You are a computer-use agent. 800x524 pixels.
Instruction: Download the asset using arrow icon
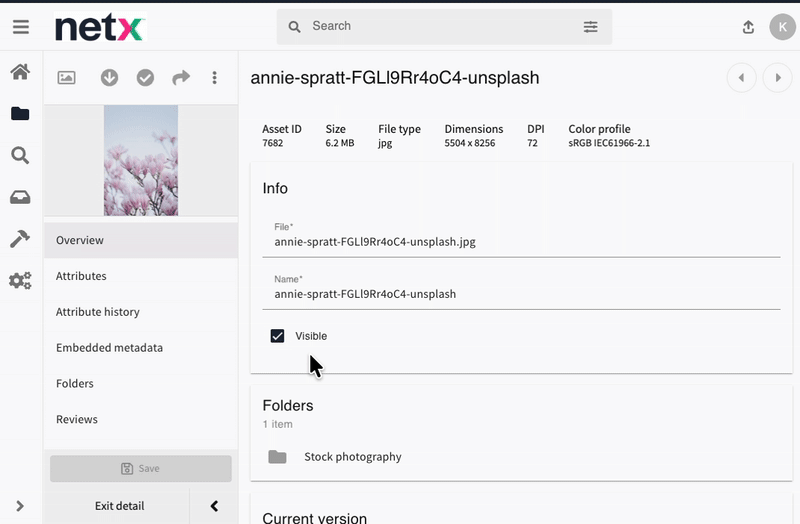coord(110,78)
